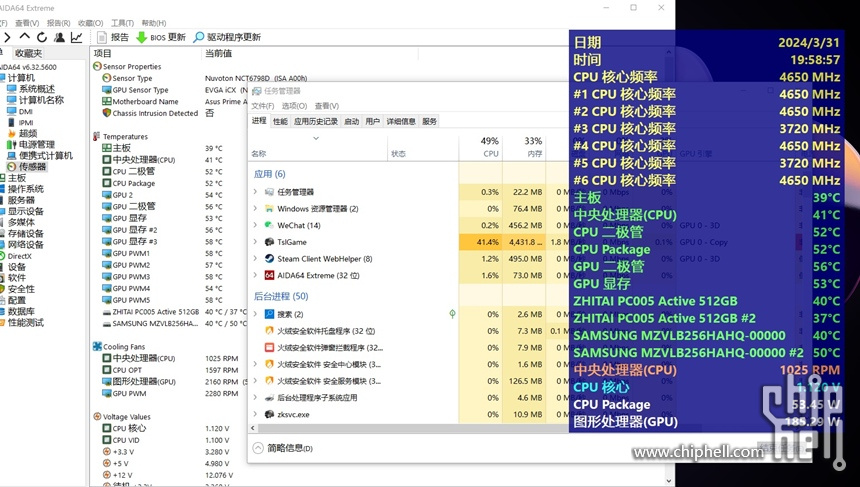Sort processes by the 内存 column
860x487 pixels.
(524, 147)
